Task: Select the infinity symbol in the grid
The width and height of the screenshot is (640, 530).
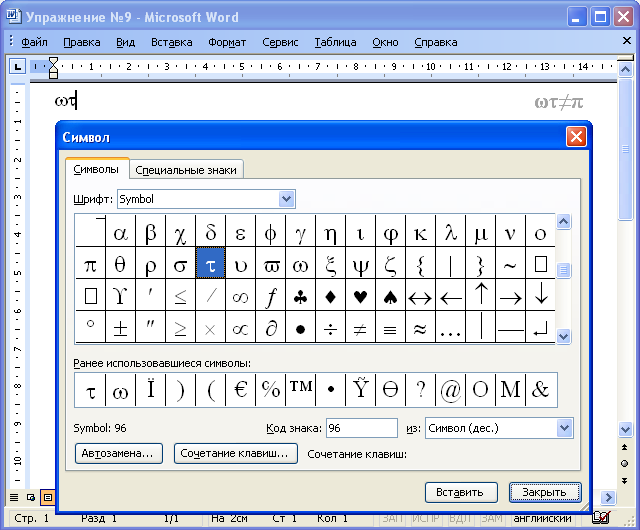Action: (240, 295)
